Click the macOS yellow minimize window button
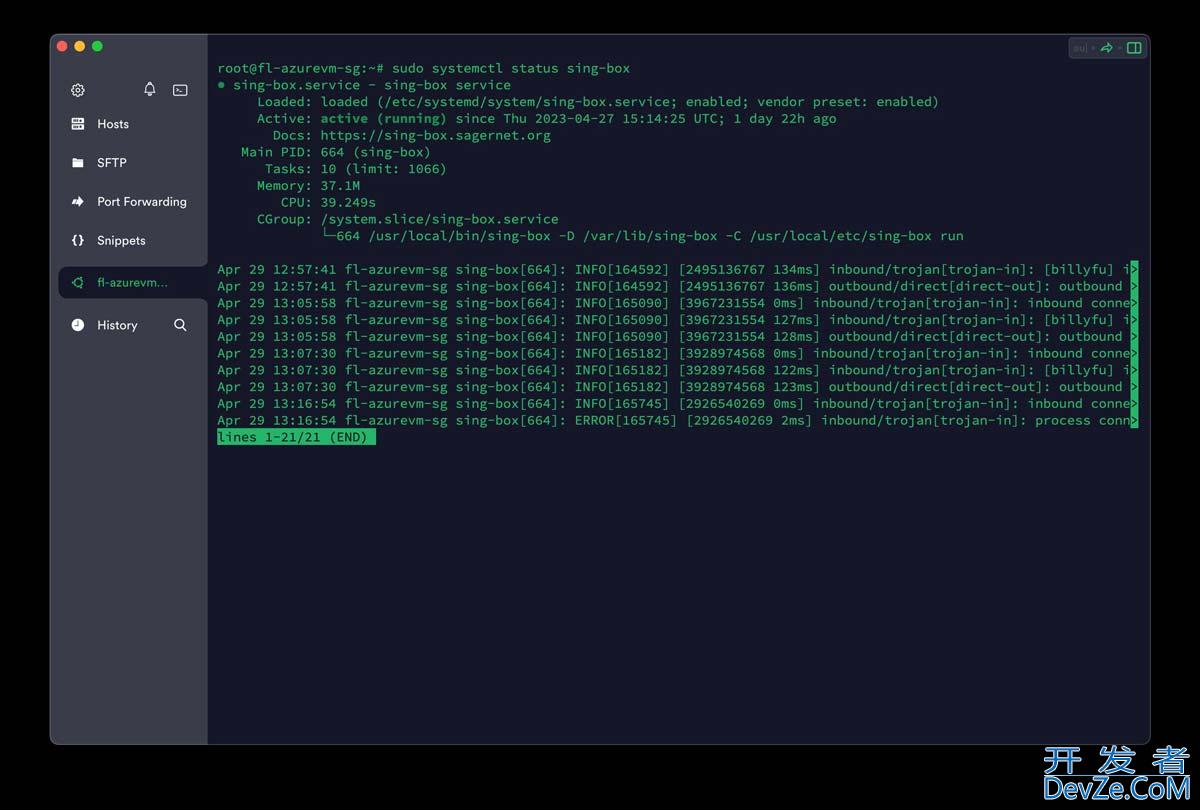Image resolution: width=1200 pixels, height=810 pixels. tap(79, 46)
